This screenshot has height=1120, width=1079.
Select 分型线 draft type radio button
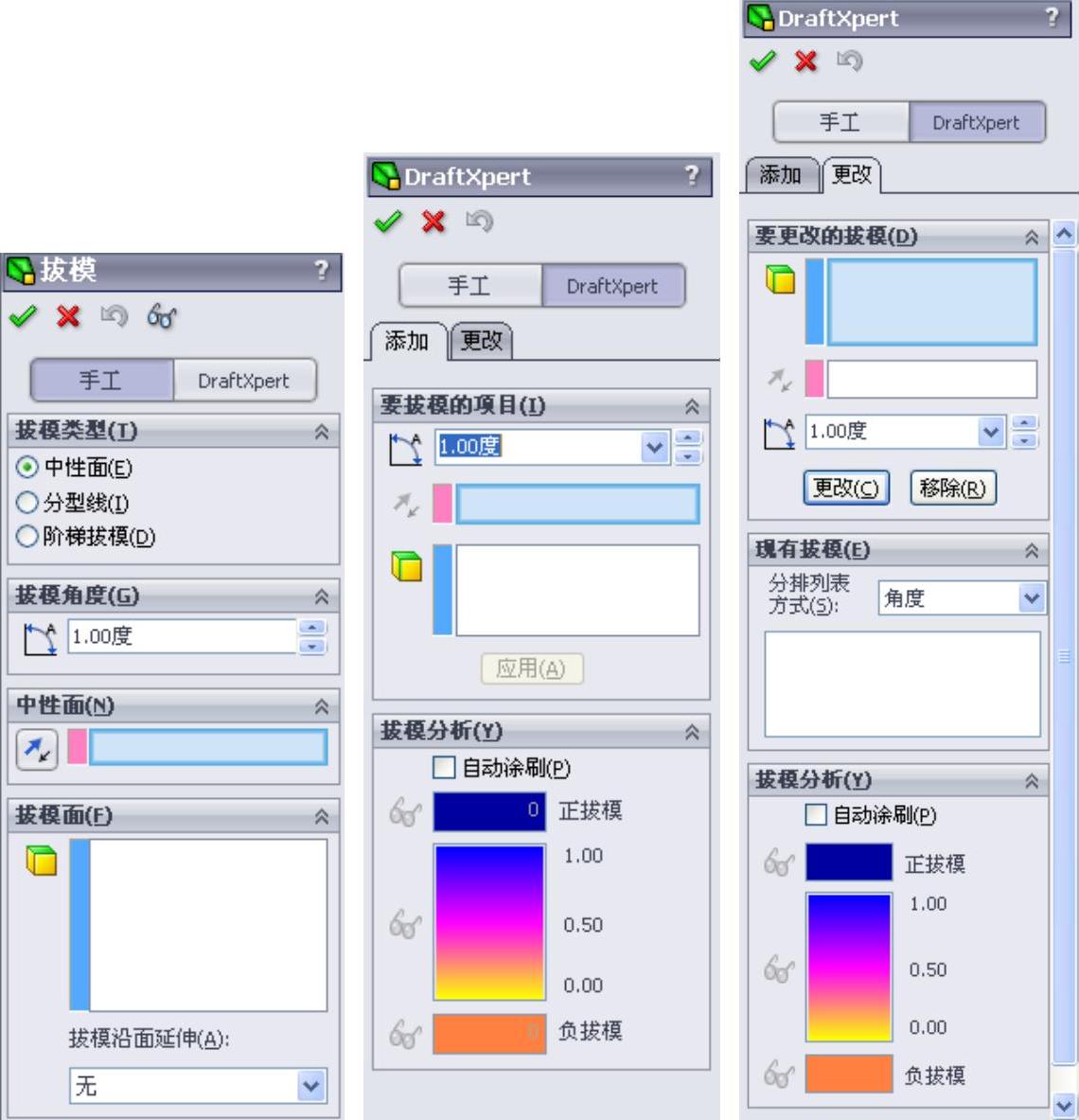click(27, 502)
